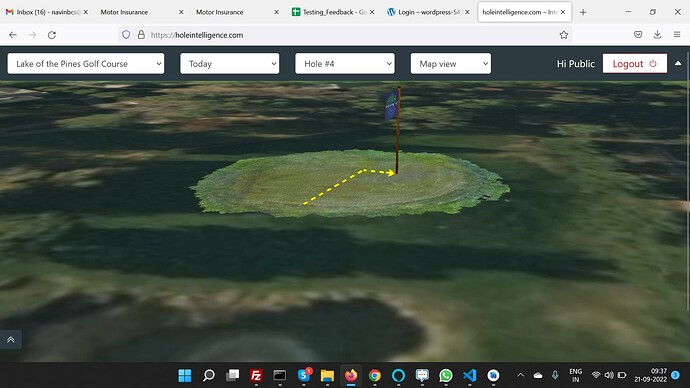The height and width of the screenshot is (388, 690).
Task: Open WhatsApp from the taskbar
Action: pyautogui.click(x=446, y=375)
